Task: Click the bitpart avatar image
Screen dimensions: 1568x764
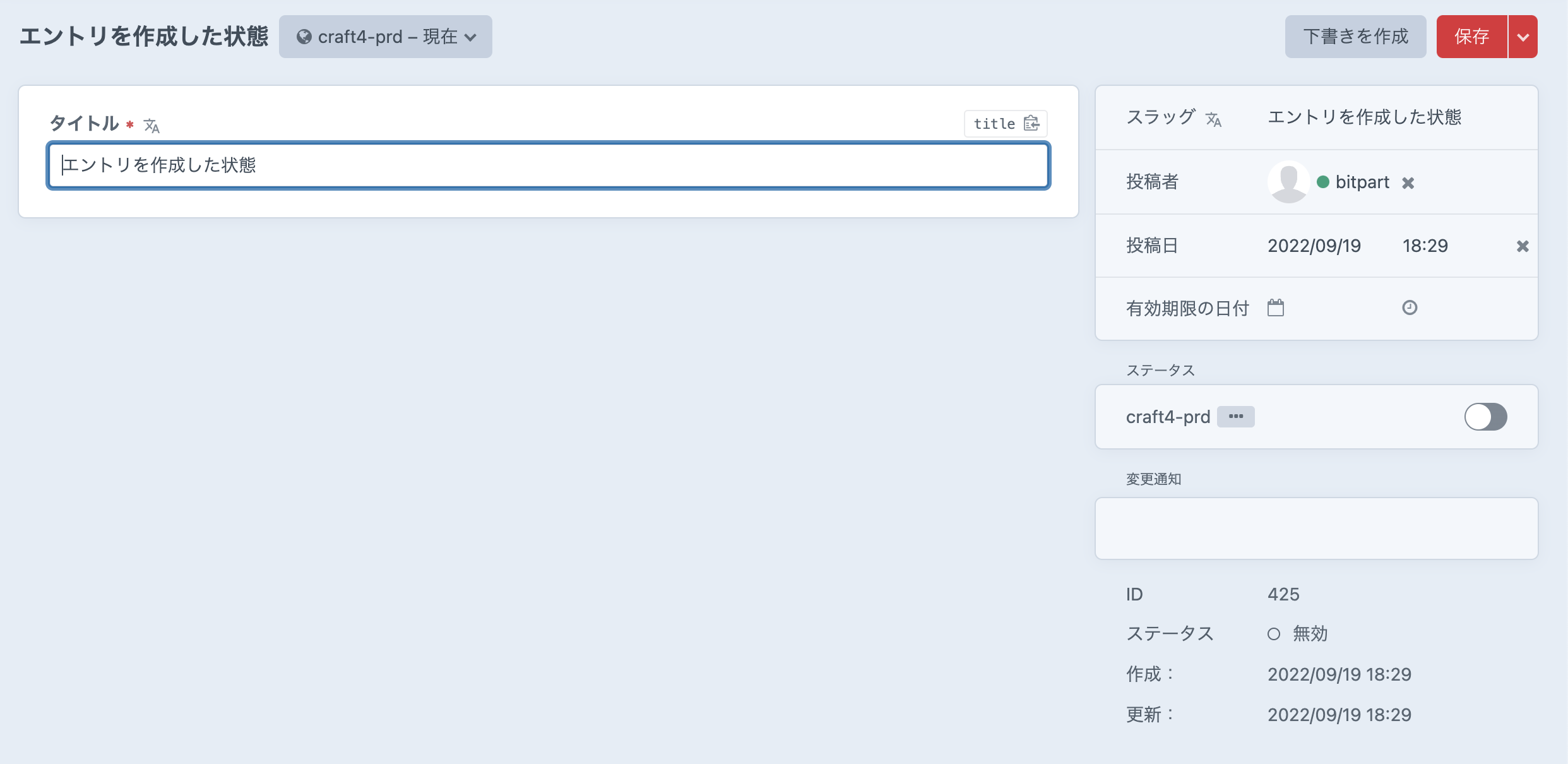Action: click(1288, 182)
